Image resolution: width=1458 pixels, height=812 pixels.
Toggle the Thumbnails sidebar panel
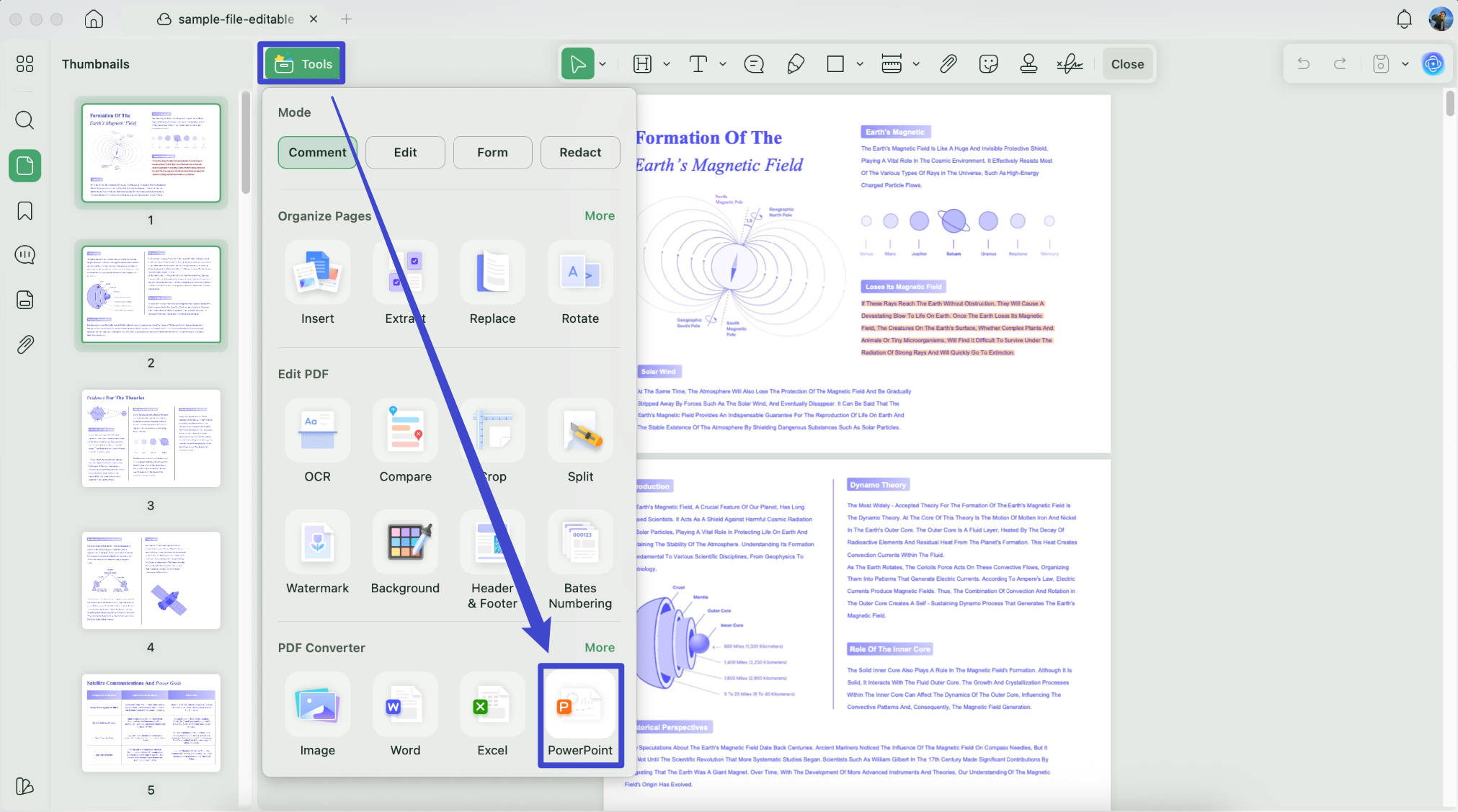pos(25,166)
